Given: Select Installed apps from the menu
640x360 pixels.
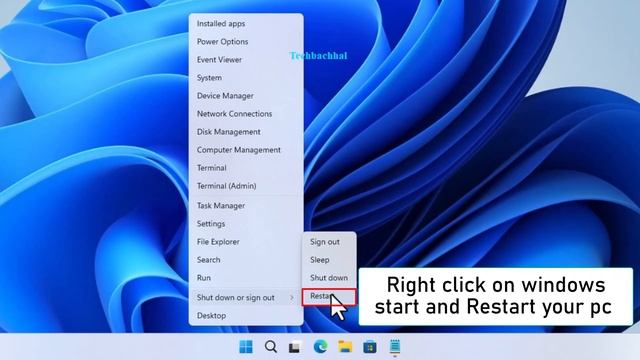Looking at the screenshot, I should (246, 24).
